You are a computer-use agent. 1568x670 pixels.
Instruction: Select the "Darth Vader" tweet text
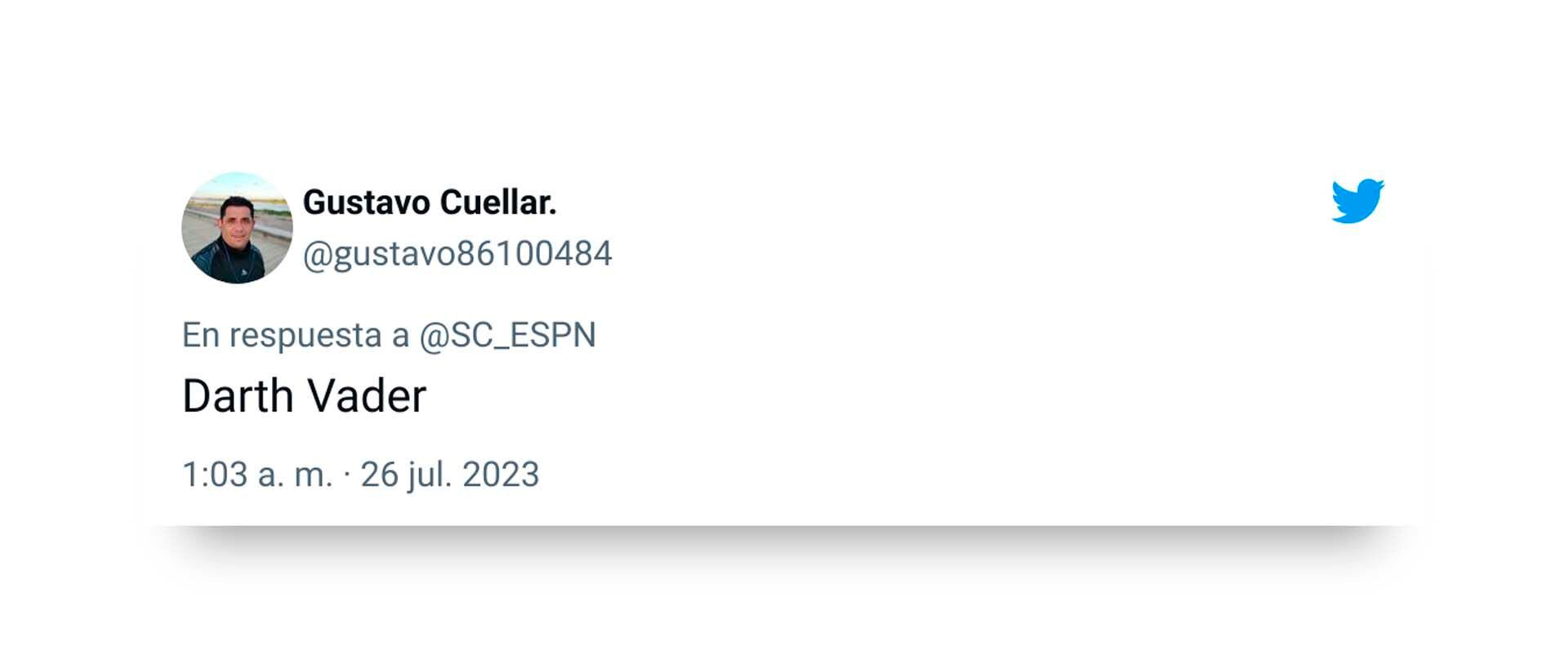[x=304, y=396]
